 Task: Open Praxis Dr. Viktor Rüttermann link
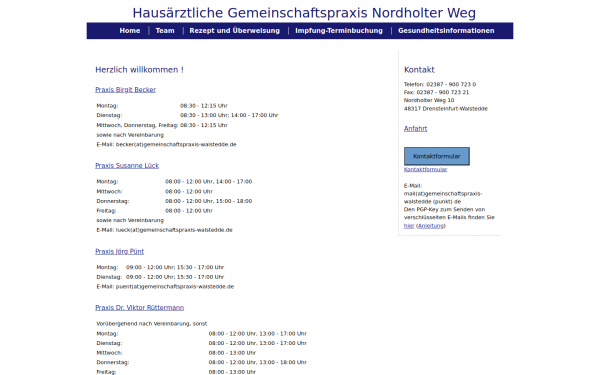pos(140,308)
